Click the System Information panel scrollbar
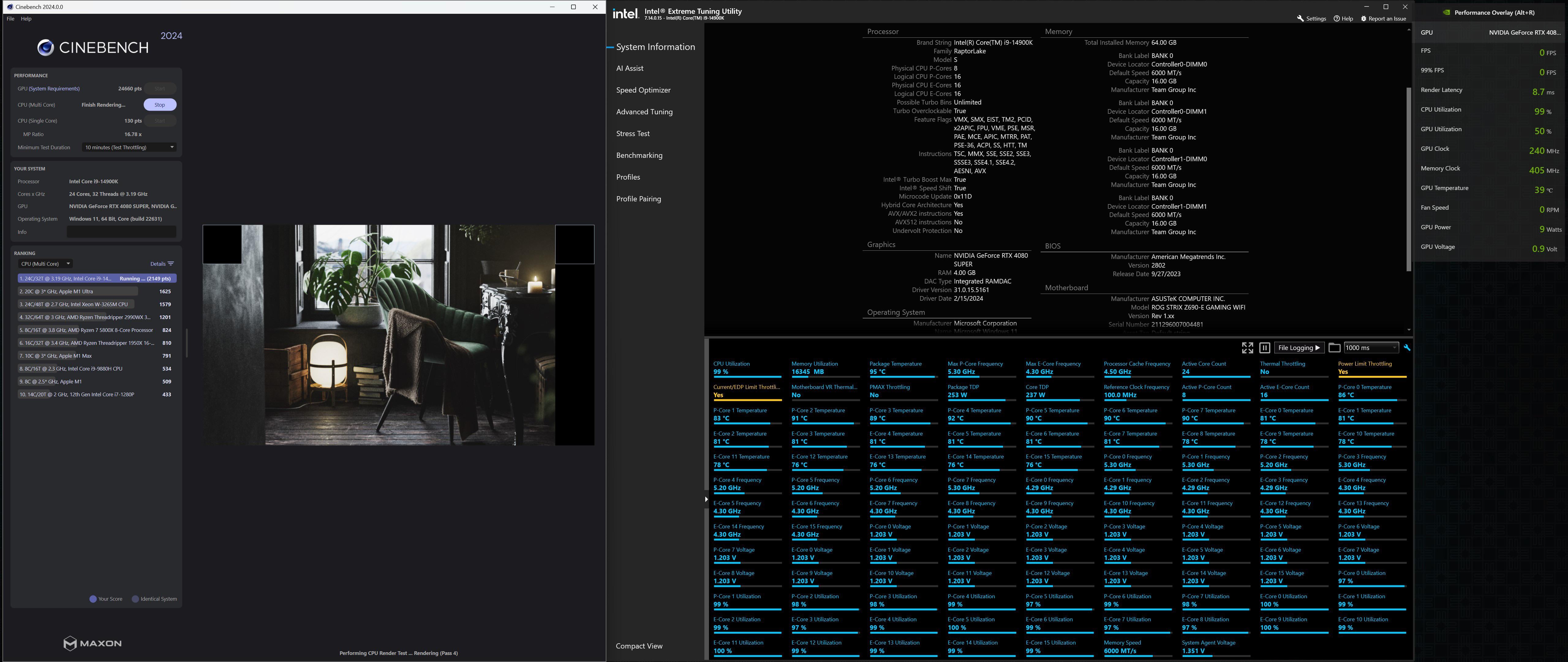Viewport: 1568px width, 662px height. click(x=1408, y=180)
